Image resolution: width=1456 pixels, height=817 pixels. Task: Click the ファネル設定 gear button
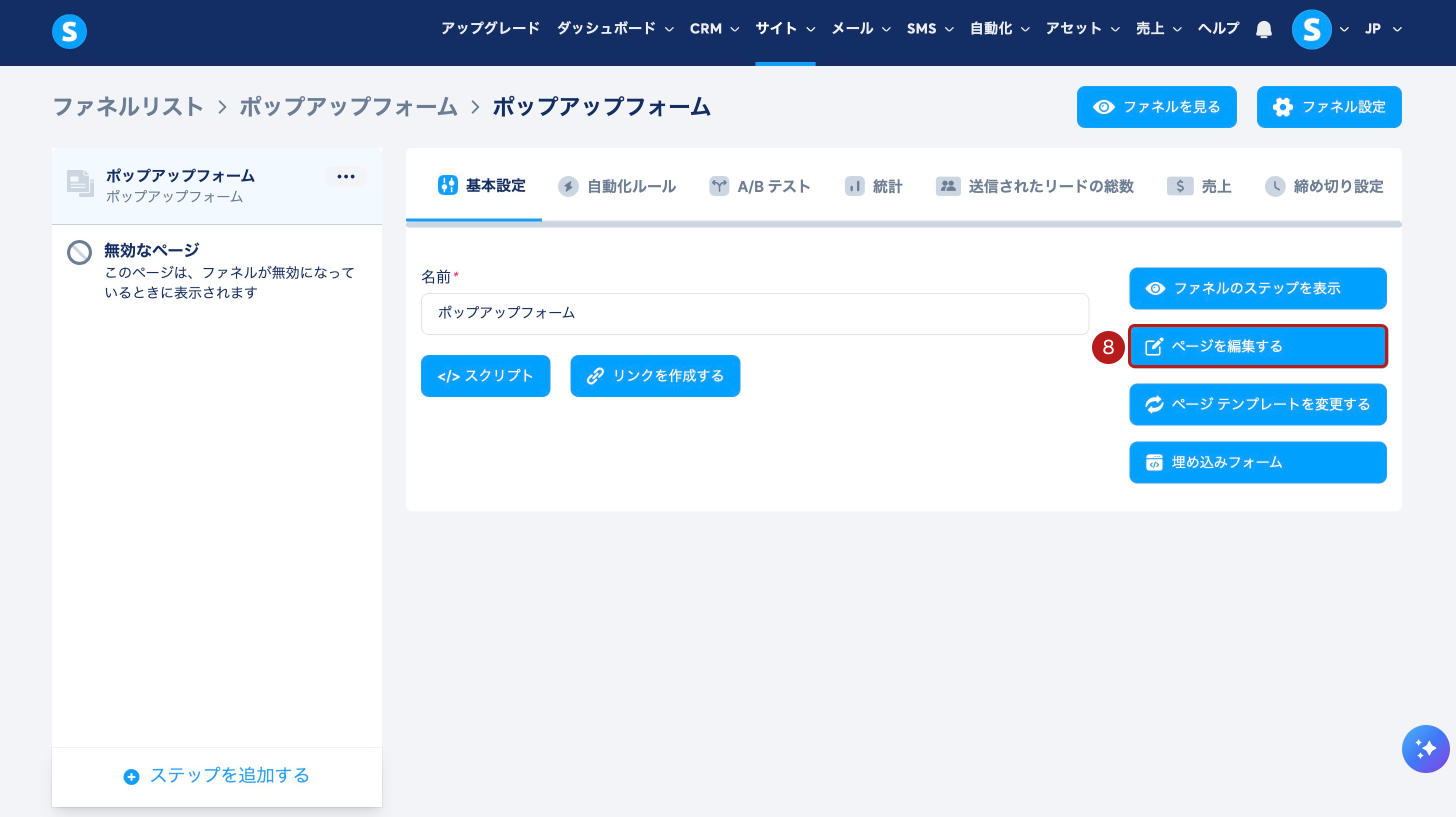point(1329,107)
